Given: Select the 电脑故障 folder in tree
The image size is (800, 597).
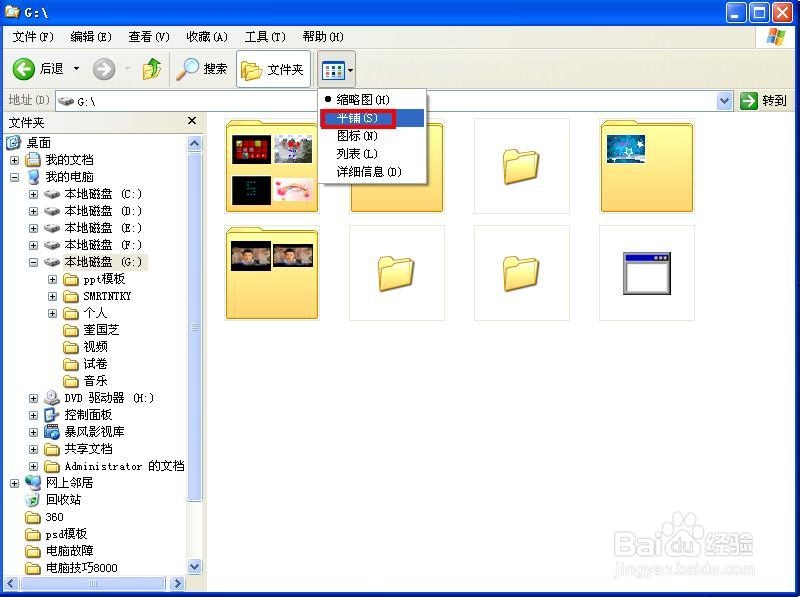Looking at the screenshot, I should point(59,551).
